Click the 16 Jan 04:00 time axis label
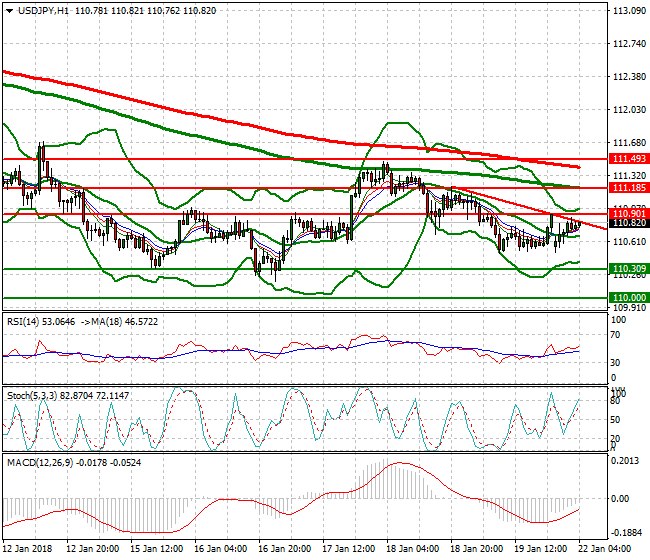Viewport: 650px width, 560px height. (221, 549)
